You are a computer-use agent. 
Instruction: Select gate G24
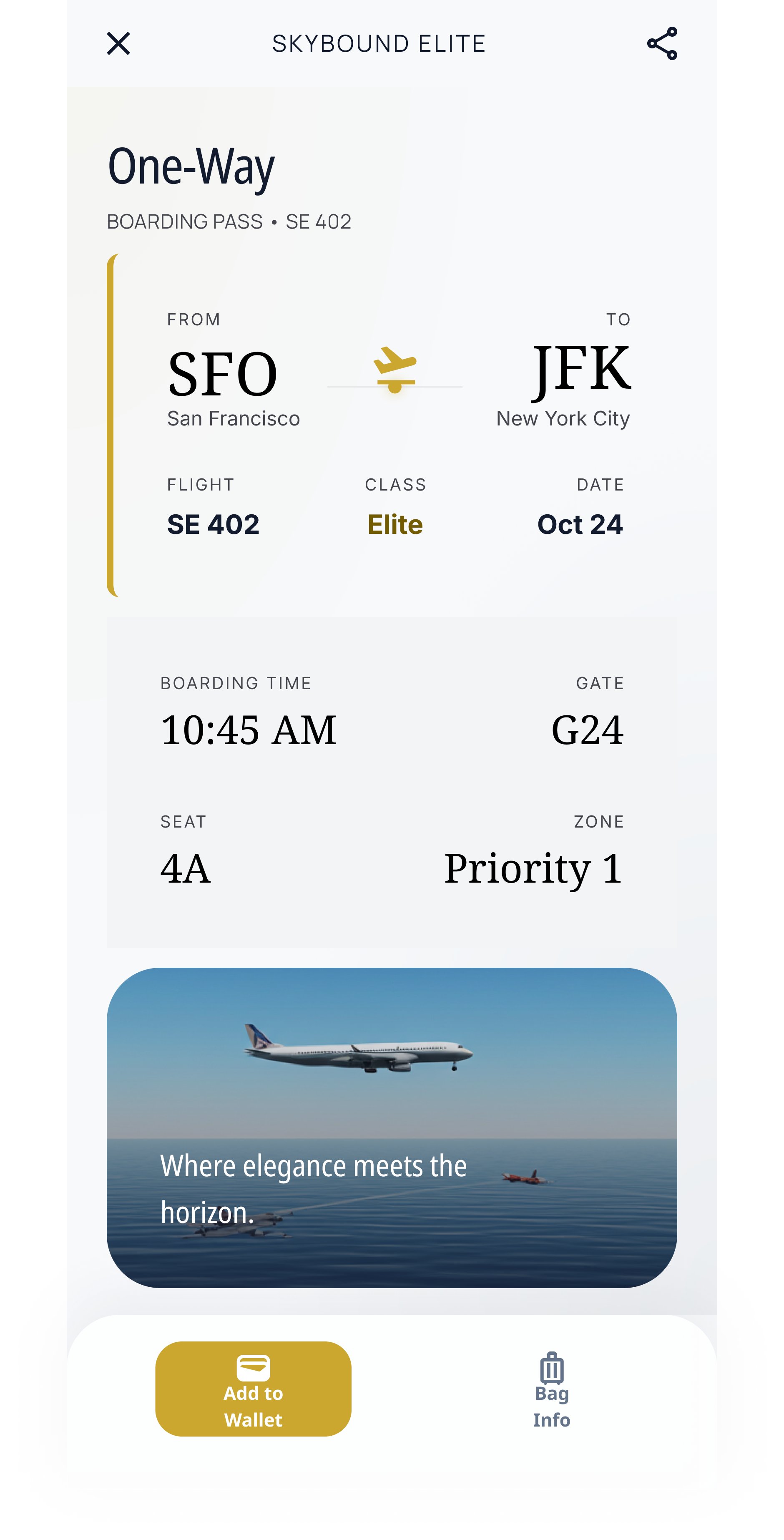coord(588,730)
